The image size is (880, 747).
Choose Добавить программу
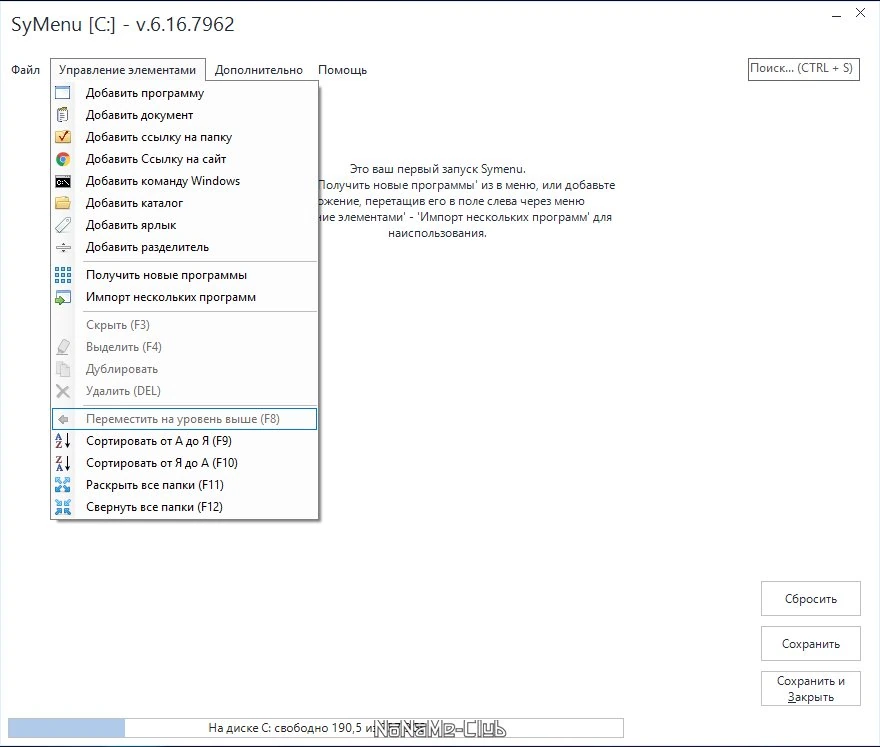point(184,93)
